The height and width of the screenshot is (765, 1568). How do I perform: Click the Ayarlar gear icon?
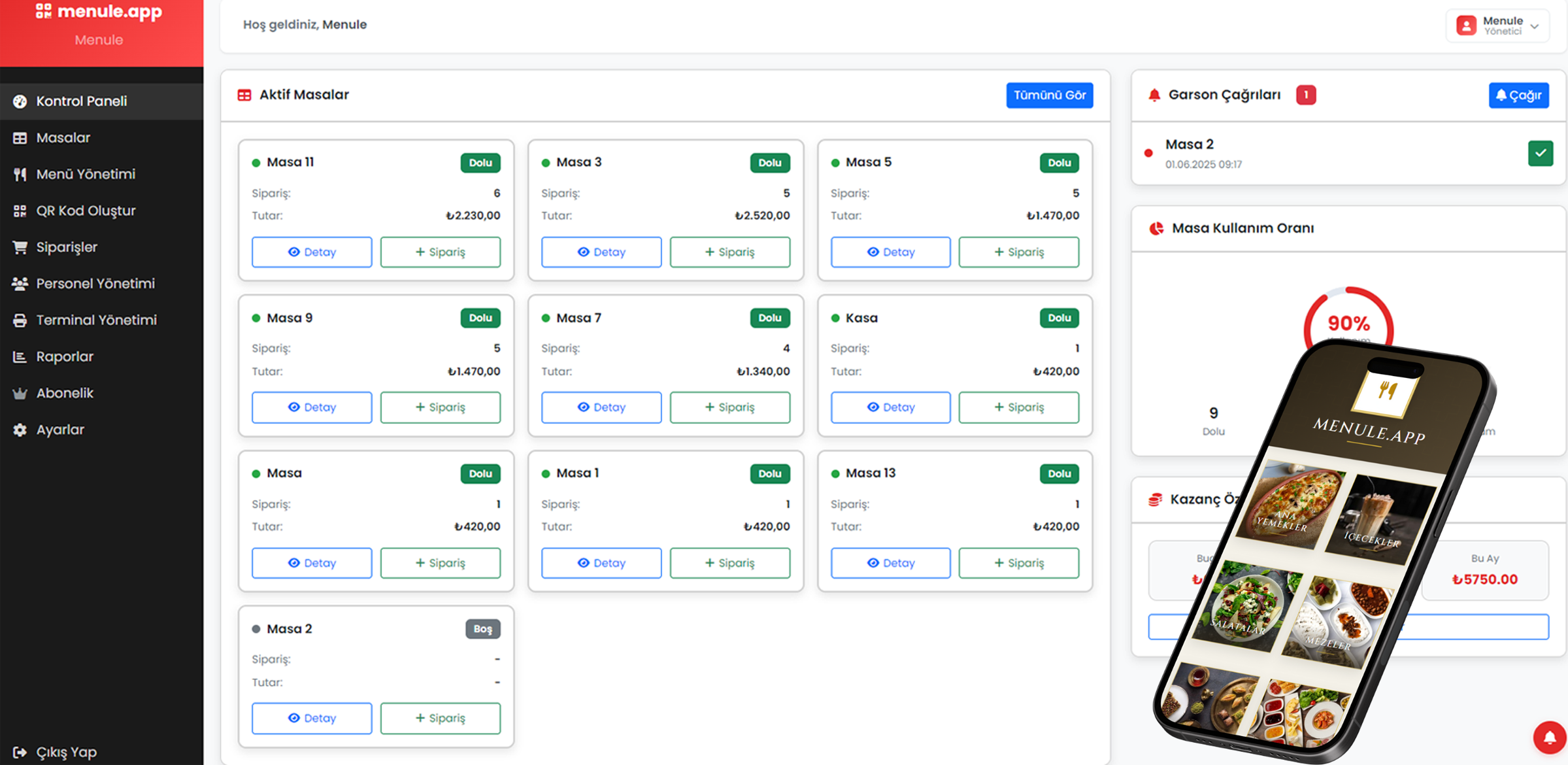tap(20, 430)
